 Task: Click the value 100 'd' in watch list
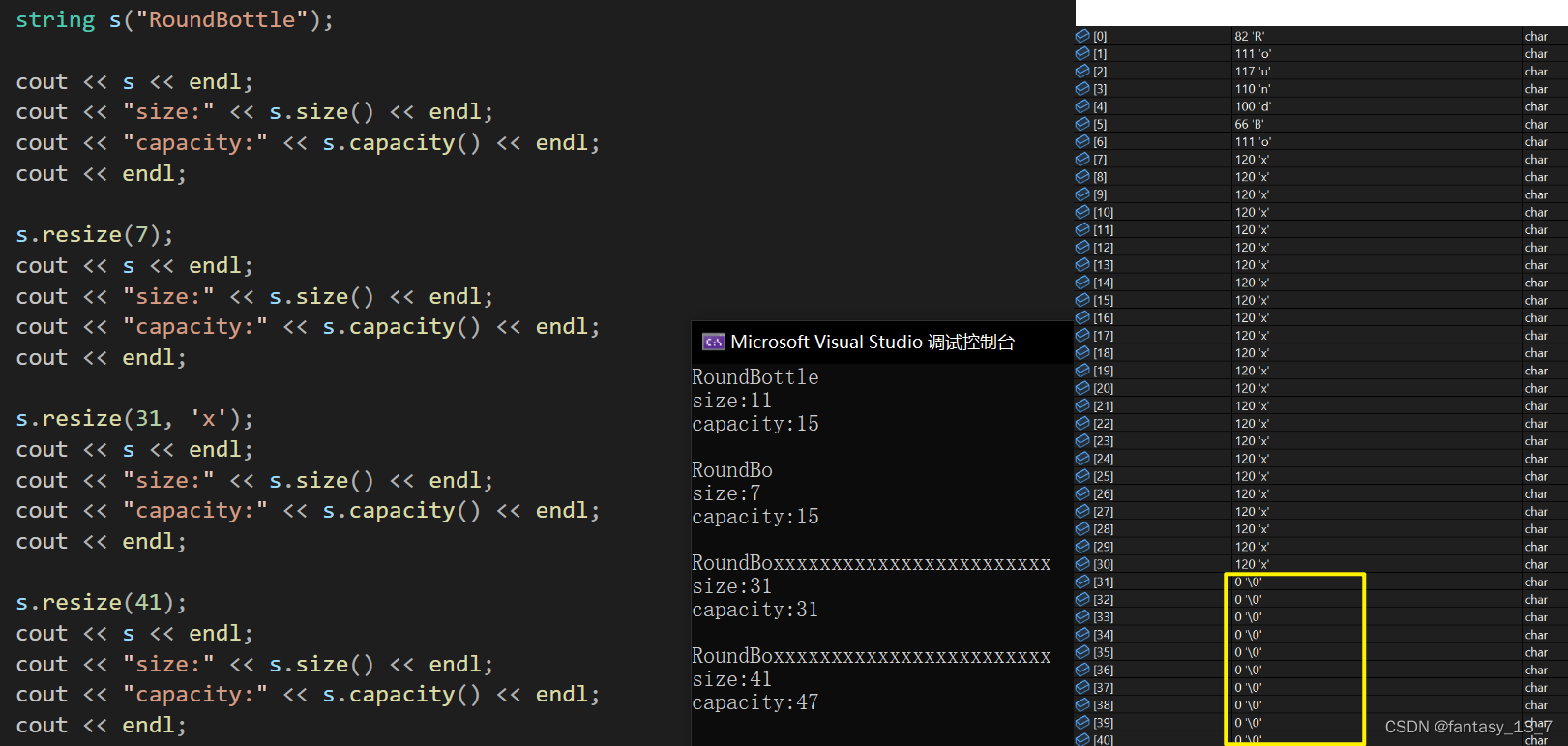point(1252,106)
